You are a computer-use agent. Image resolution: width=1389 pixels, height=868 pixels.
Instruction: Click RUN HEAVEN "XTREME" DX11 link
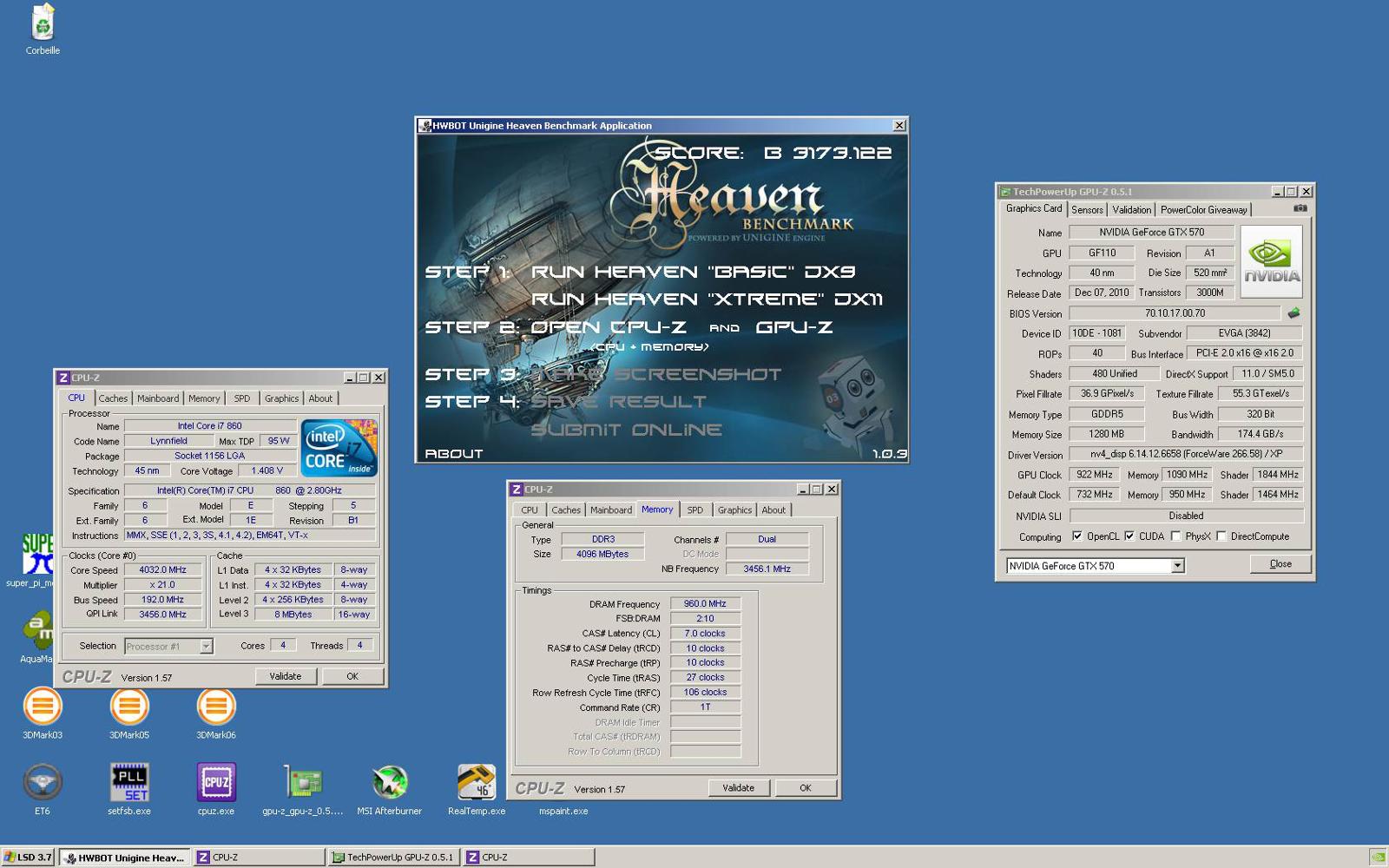pyautogui.click(x=708, y=299)
